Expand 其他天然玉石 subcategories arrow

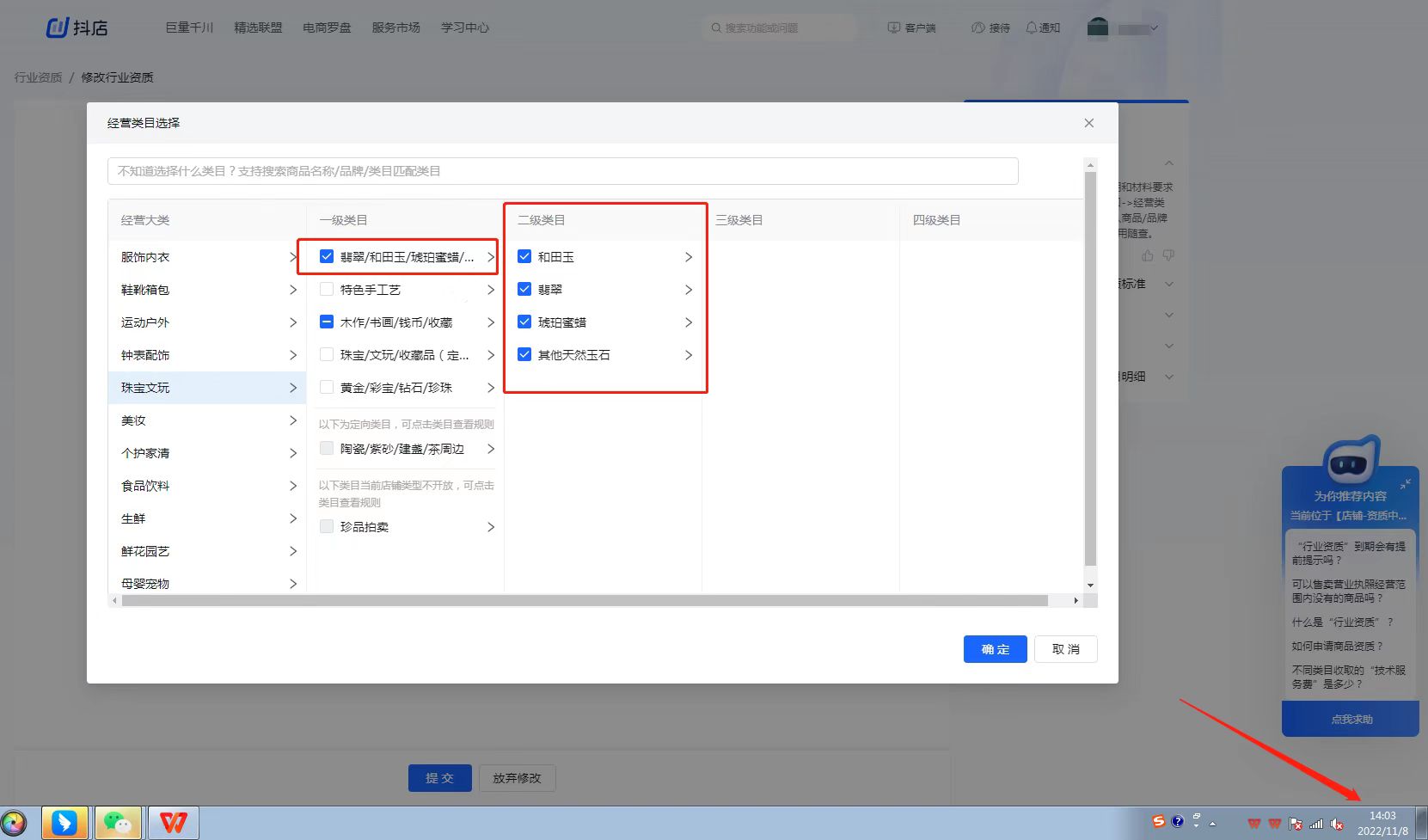coord(689,355)
